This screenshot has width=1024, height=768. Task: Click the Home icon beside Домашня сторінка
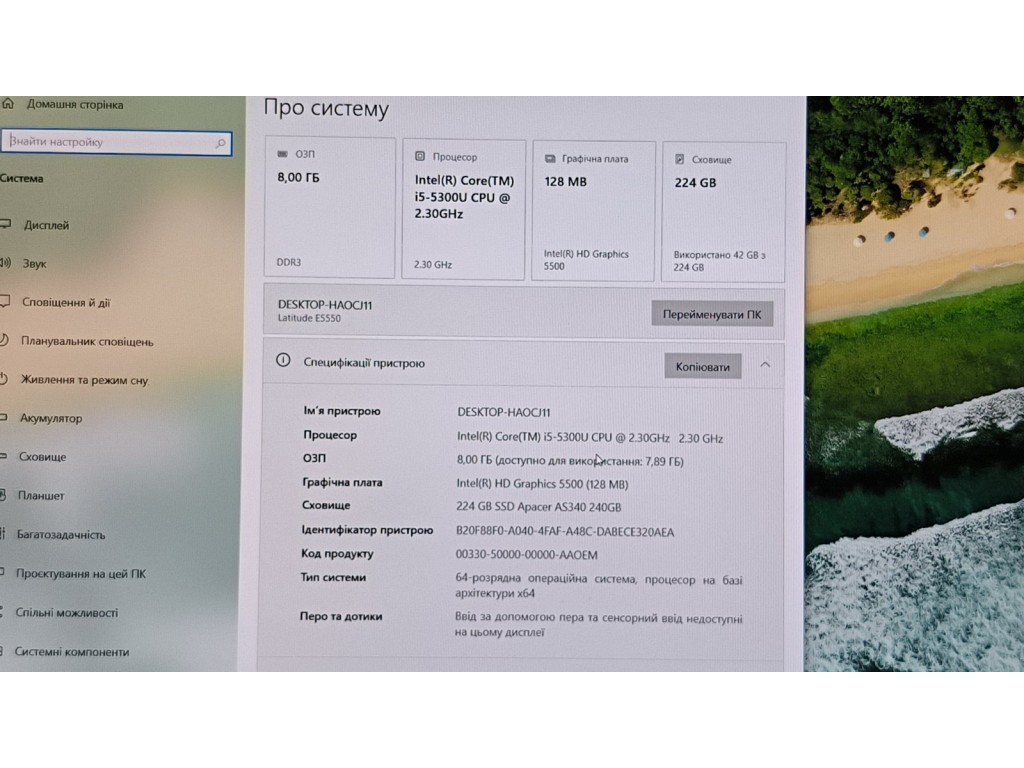click(8, 104)
